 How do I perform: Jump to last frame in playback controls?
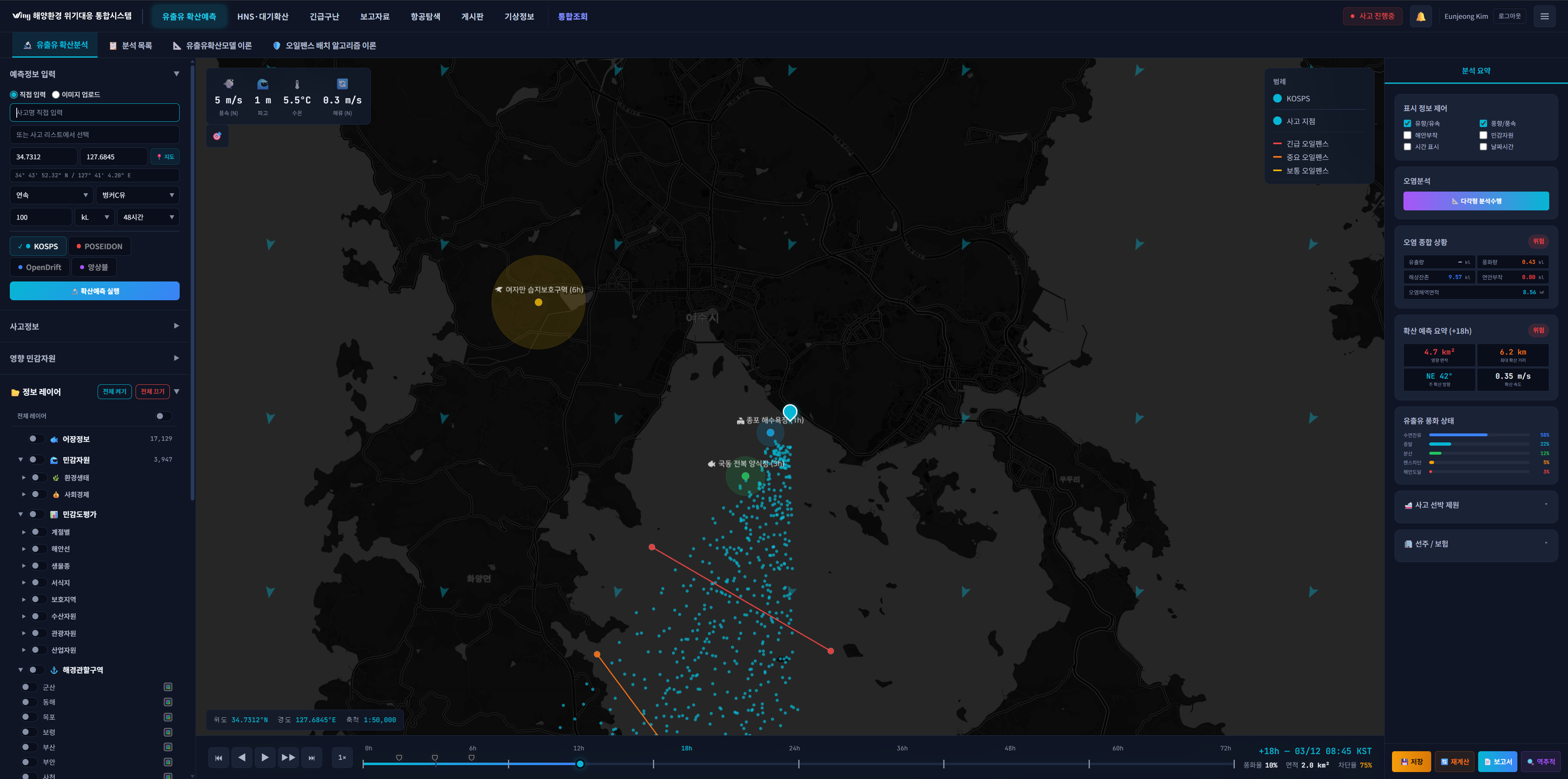tap(312, 758)
